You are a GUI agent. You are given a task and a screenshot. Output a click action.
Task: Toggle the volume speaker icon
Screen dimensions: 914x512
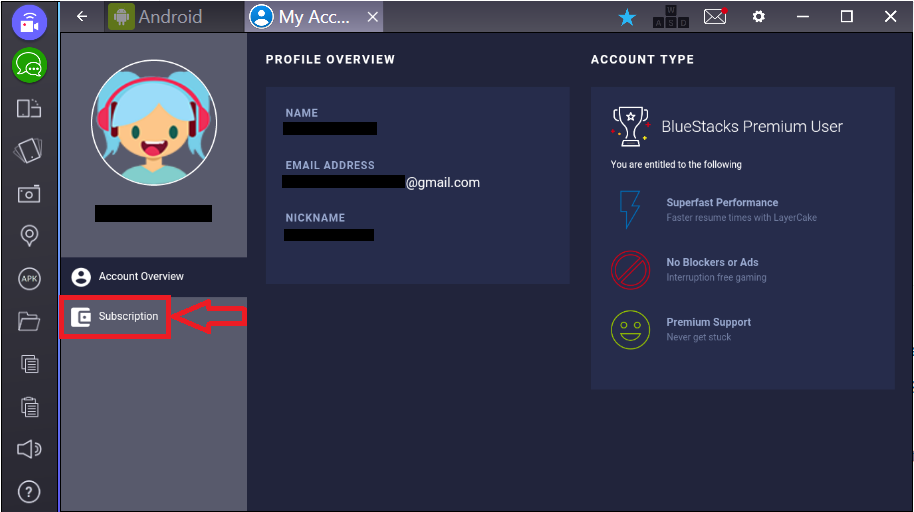(29, 449)
